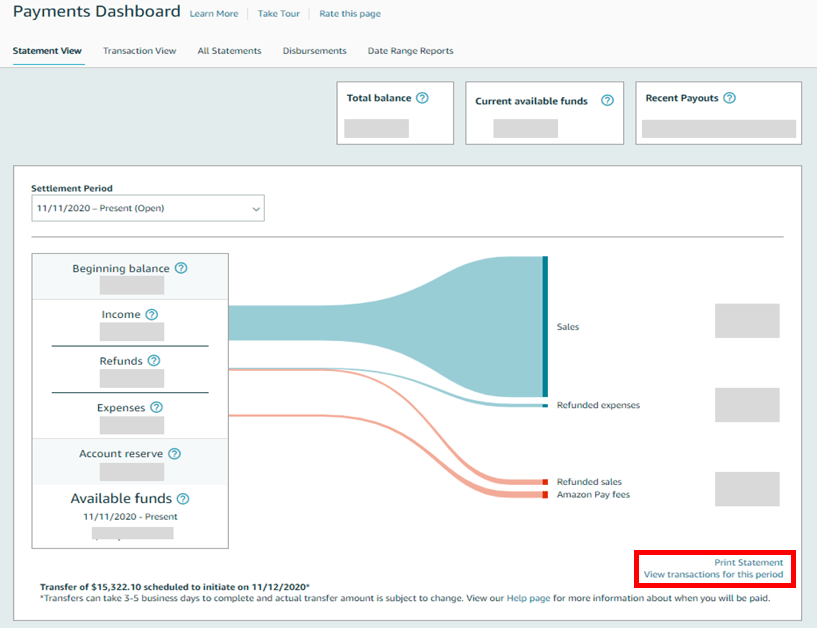Viewport: 817px width, 628px height.
Task: Click the Learn More link
Action: (x=213, y=14)
